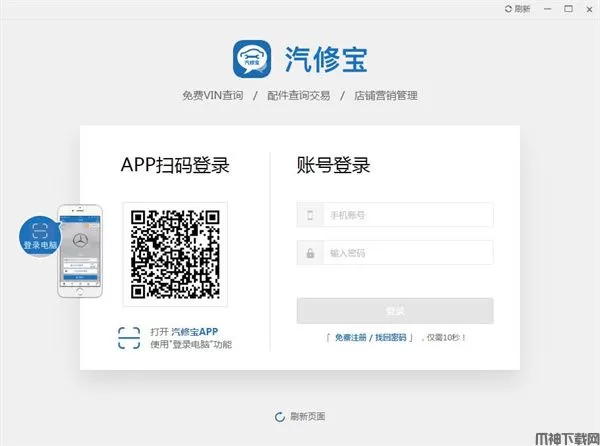This screenshot has width=600, height=446.
Task: Click the lock icon in password field
Action: point(310,252)
